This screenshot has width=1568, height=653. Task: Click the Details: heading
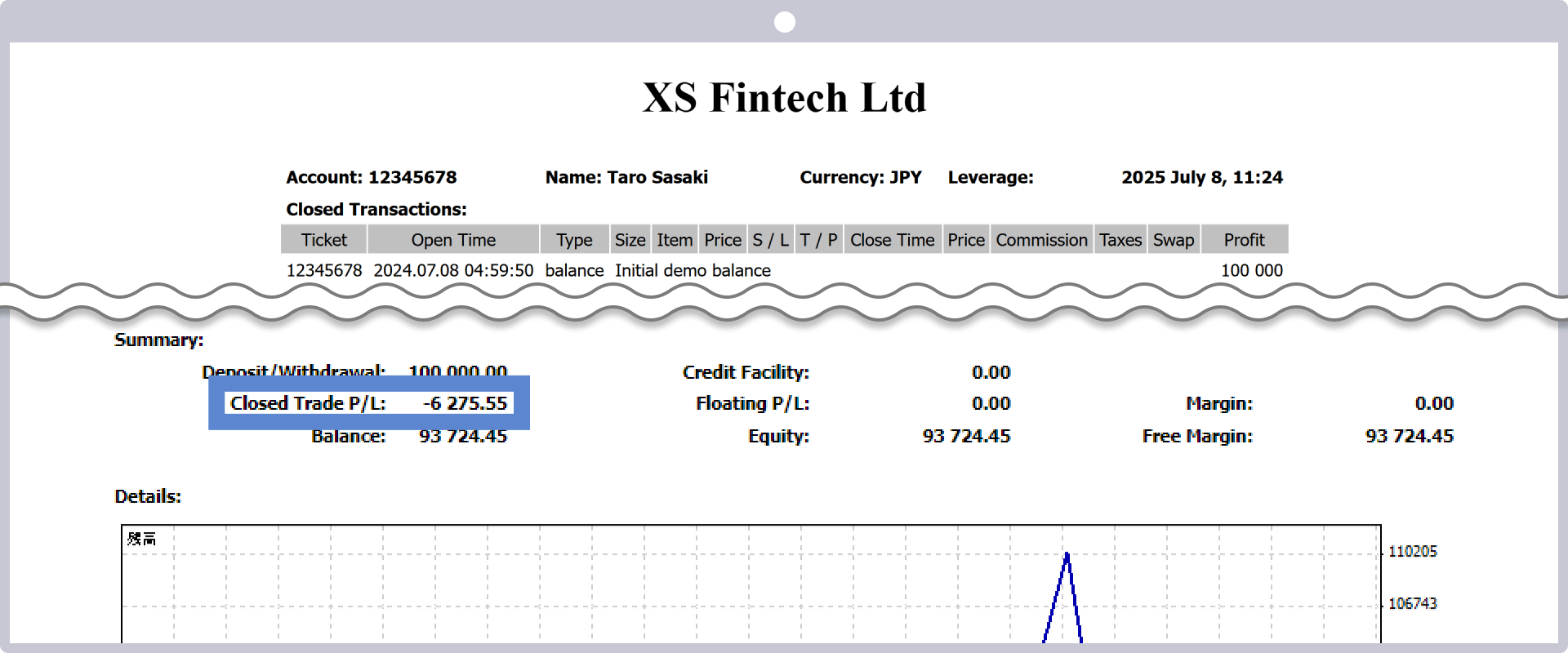click(148, 496)
